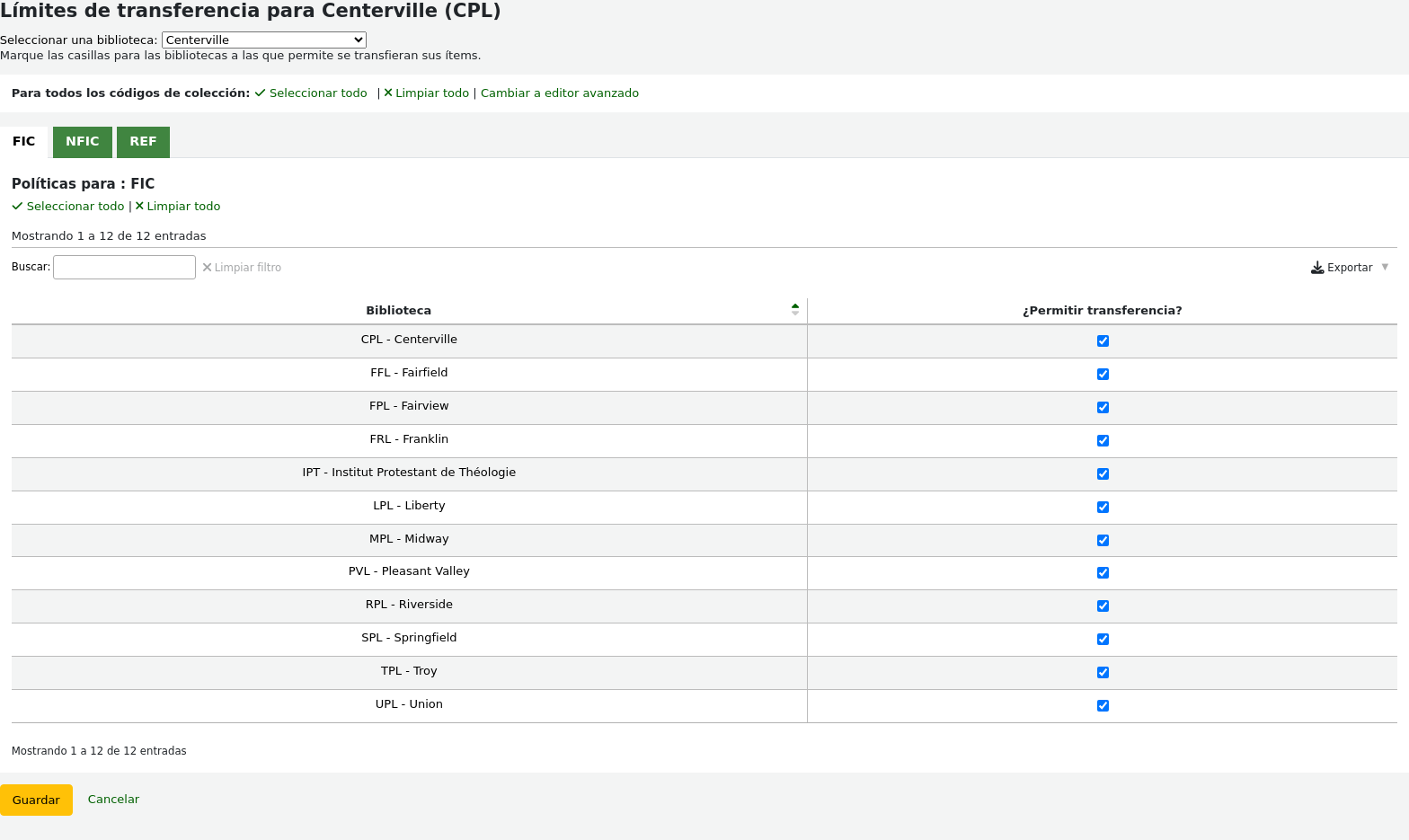Click checkmark icon of top Seleccionar todo

coord(261,93)
